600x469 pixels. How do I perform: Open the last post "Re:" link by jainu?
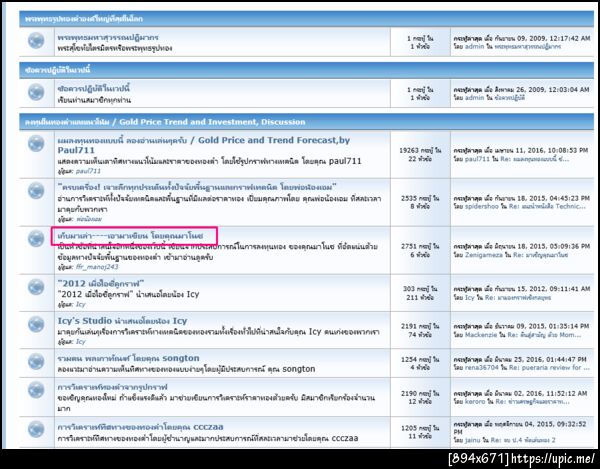[x=523, y=440]
